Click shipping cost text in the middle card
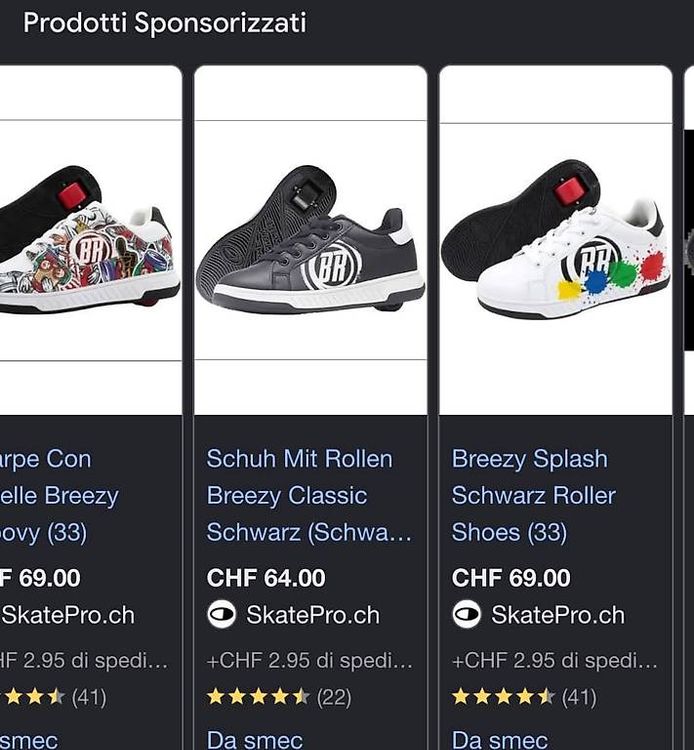 309,661
